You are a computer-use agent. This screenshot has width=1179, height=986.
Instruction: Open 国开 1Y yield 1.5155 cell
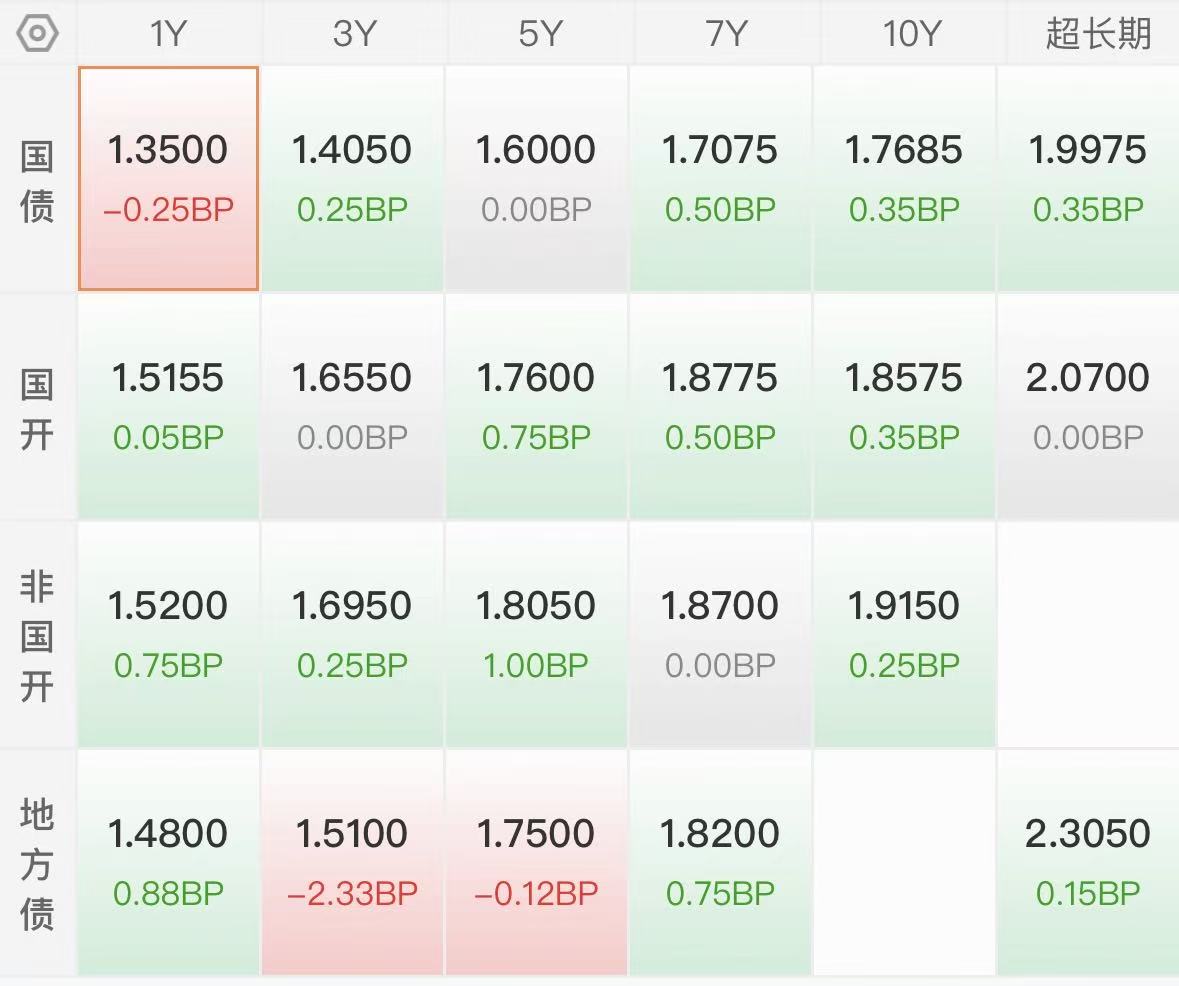point(168,406)
